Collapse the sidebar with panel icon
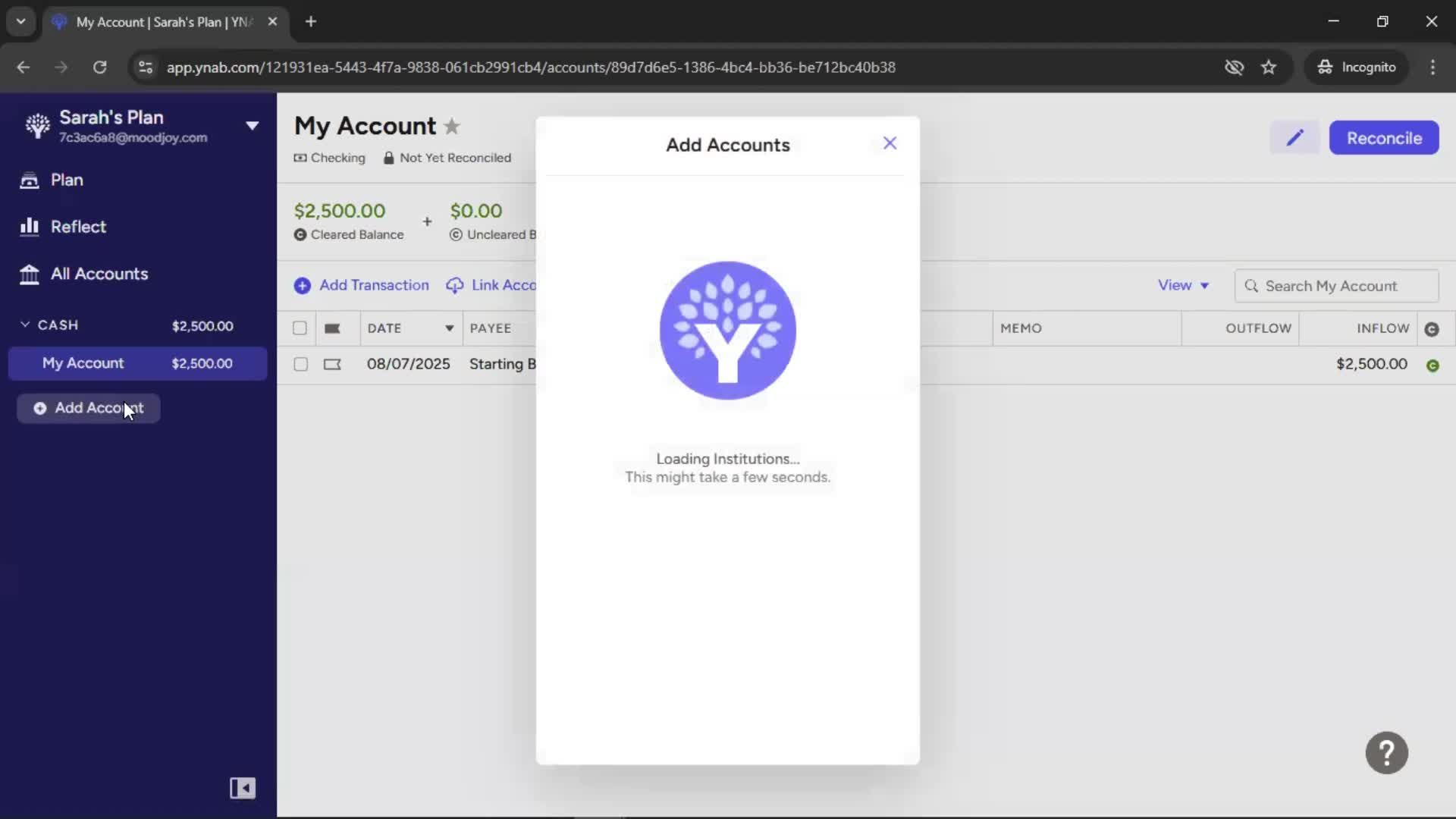 click(243, 789)
